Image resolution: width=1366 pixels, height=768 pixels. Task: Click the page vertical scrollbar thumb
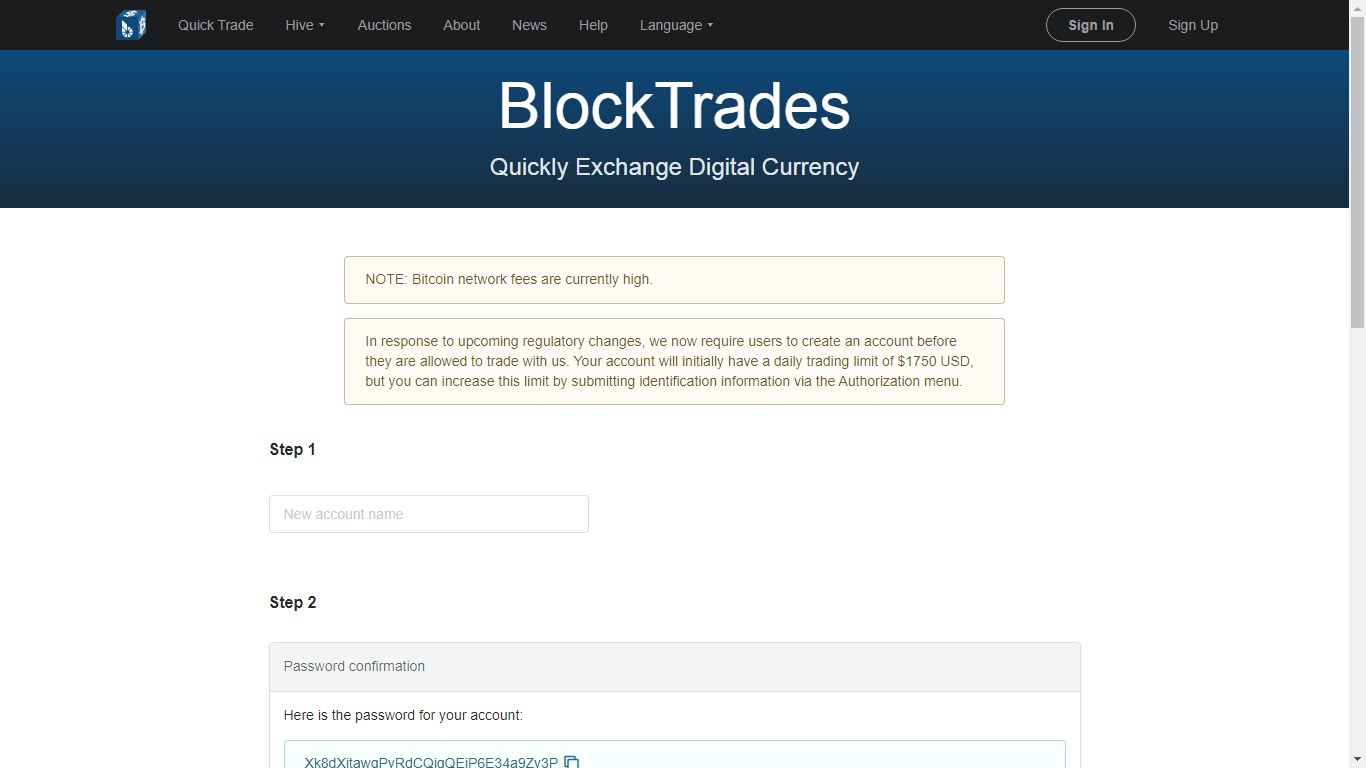point(1357,173)
